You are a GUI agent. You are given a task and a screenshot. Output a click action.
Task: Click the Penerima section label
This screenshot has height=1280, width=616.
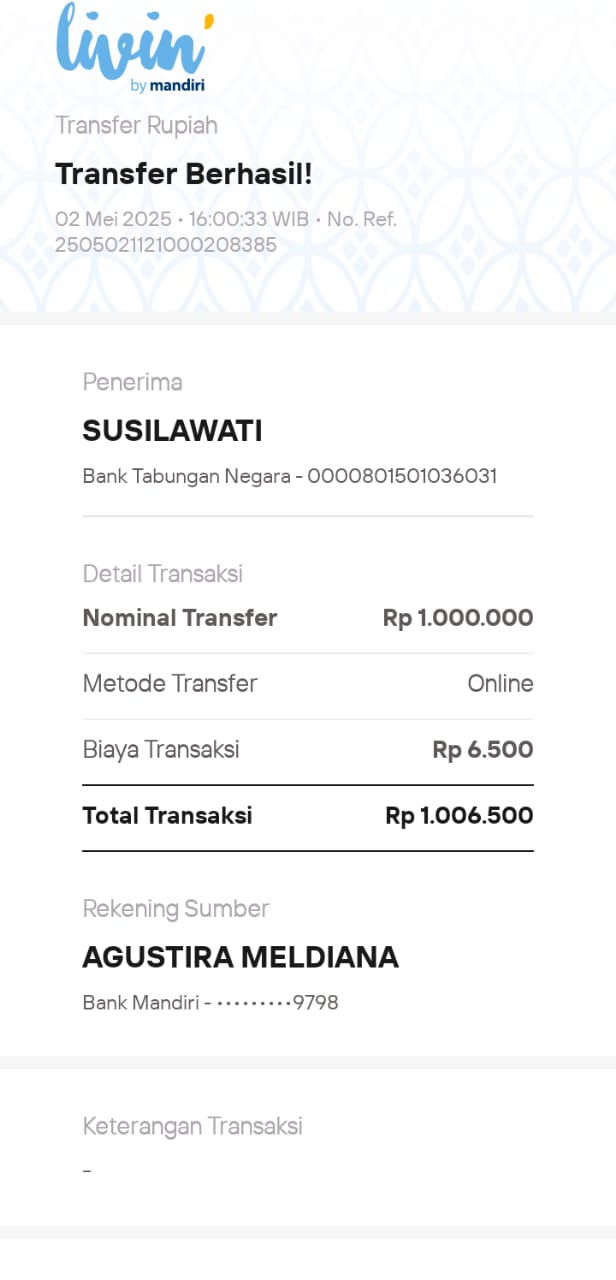[x=132, y=382]
